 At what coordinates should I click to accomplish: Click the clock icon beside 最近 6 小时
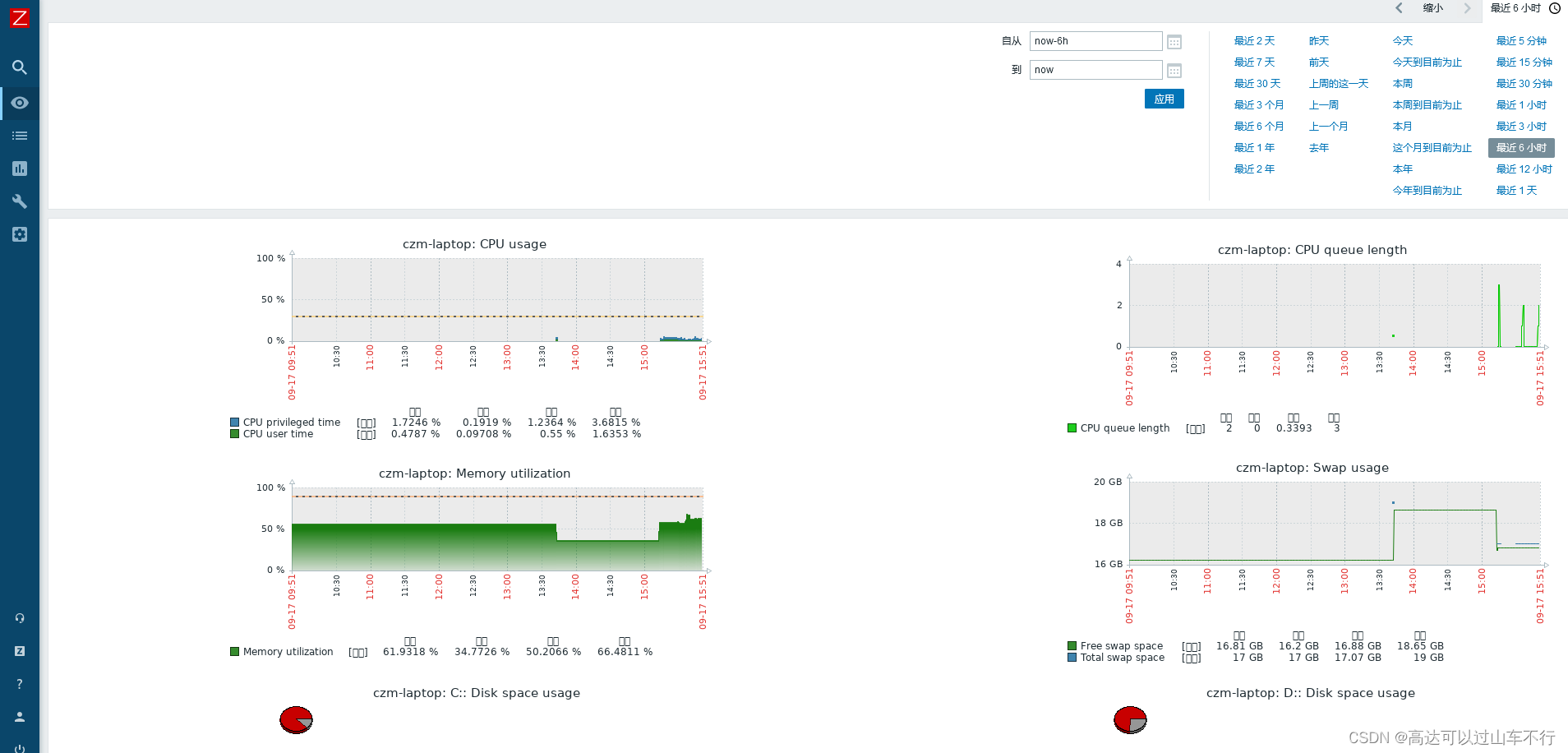tap(1555, 8)
